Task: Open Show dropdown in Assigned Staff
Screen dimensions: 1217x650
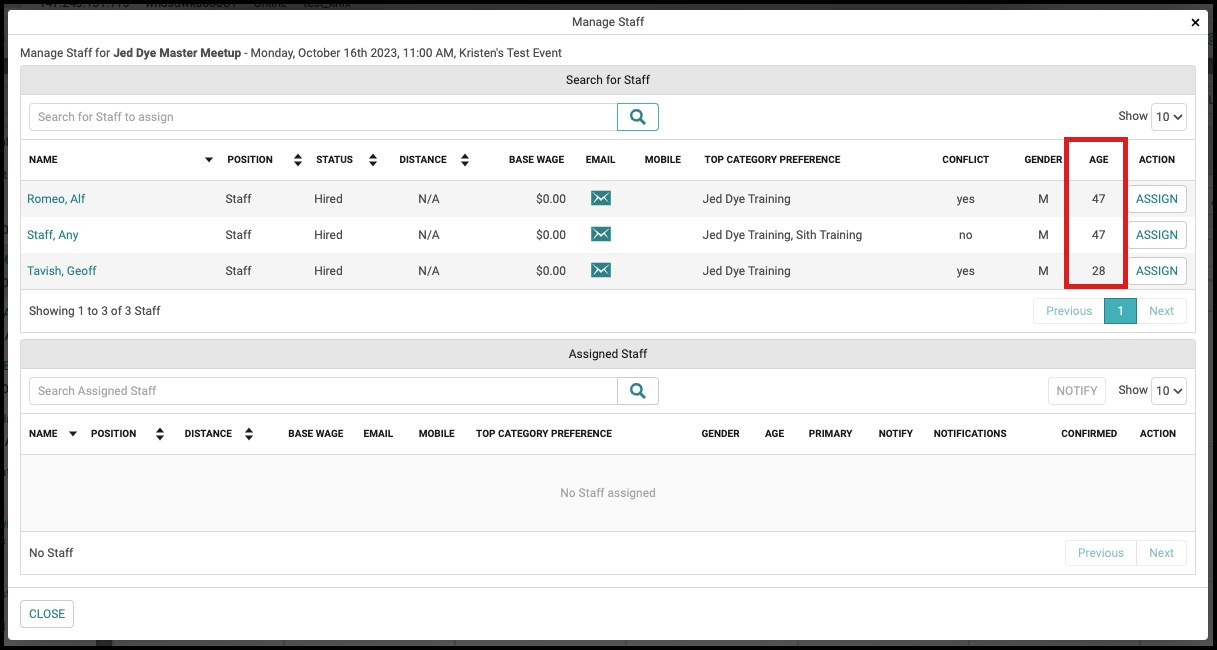Action: point(1169,391)
